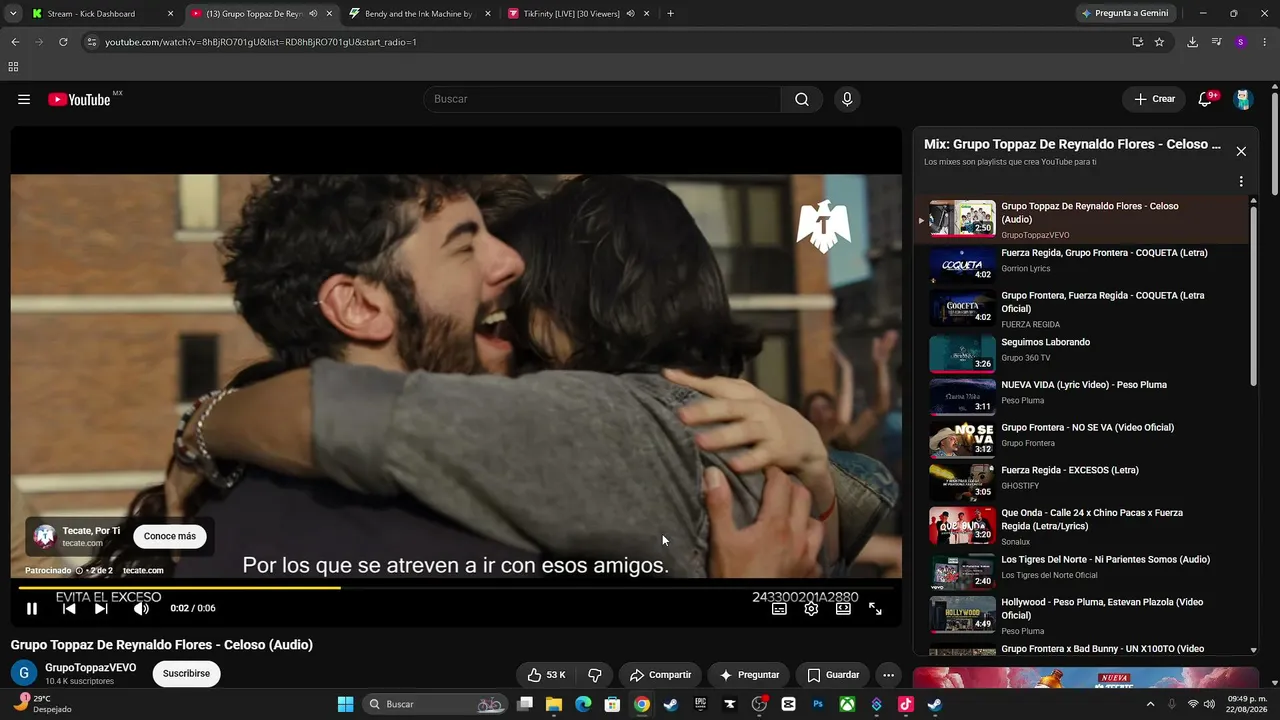Go back to the previous page
This screenshot has height=720, width=1280.
[x=15, y=42]
